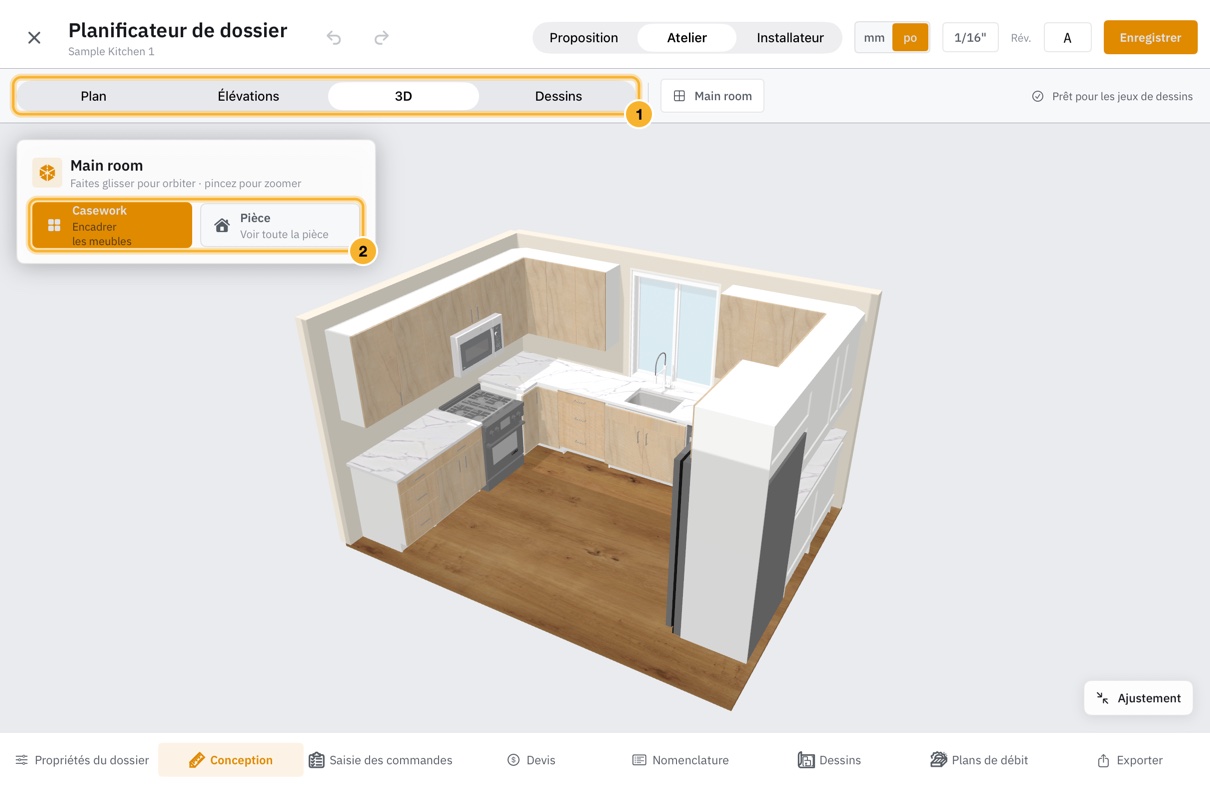Open the Devis section
The height and width of the screenshot is (808, 1210).
coord(531,760)
